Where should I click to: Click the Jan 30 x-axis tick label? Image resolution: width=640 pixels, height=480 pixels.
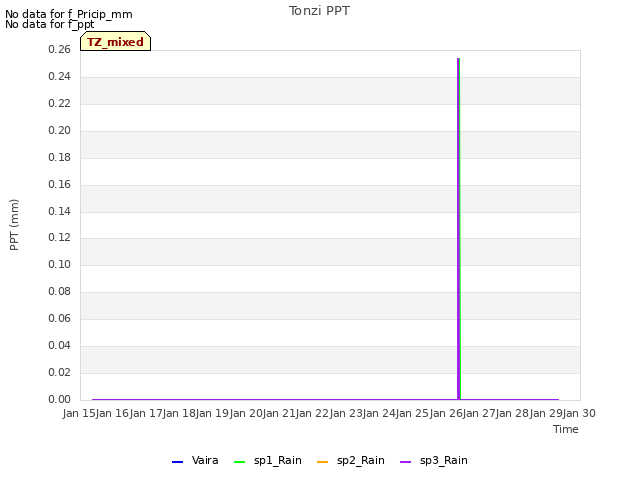[x=580, y=413]
